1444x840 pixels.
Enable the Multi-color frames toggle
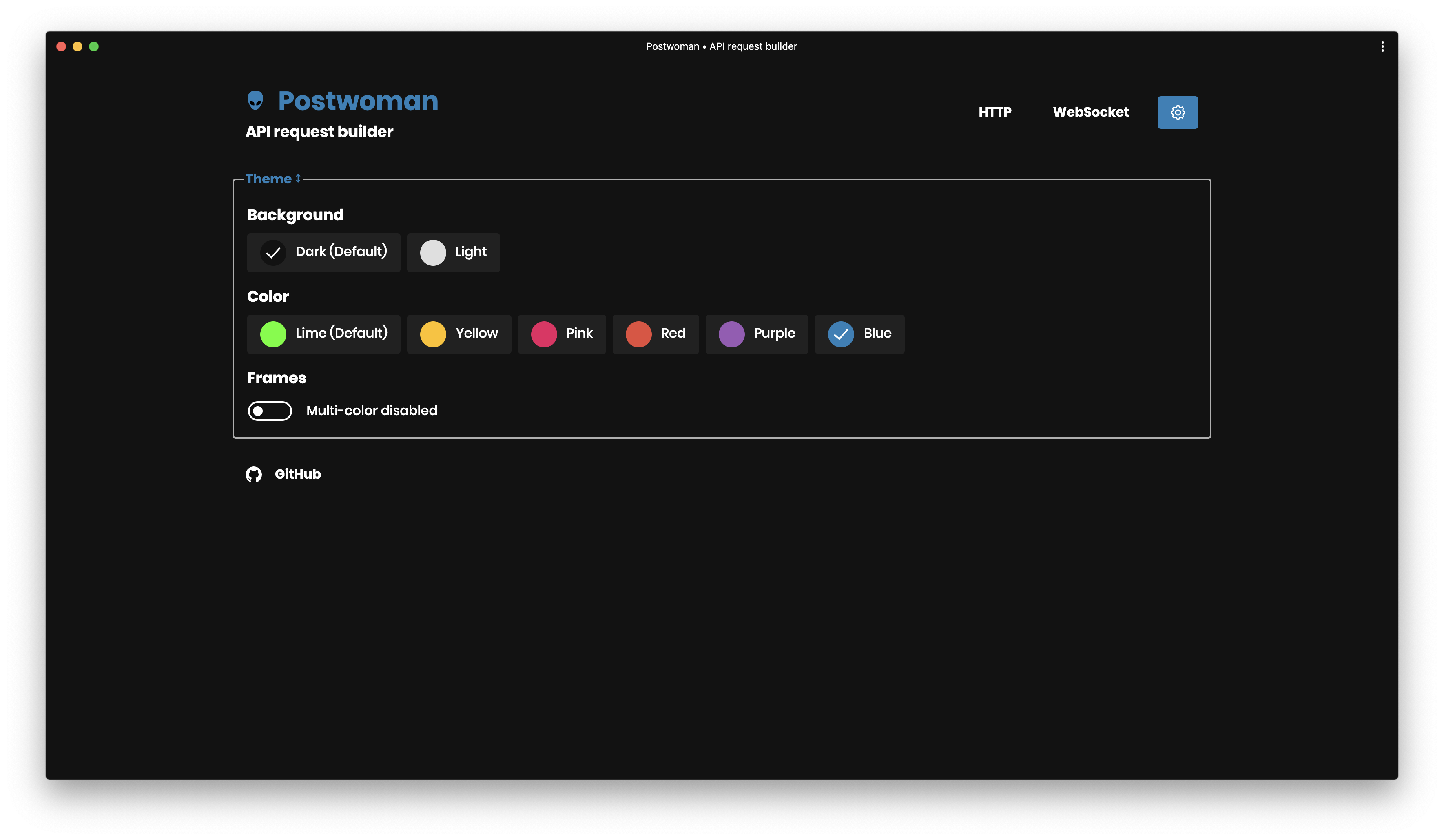coord(269,411)
